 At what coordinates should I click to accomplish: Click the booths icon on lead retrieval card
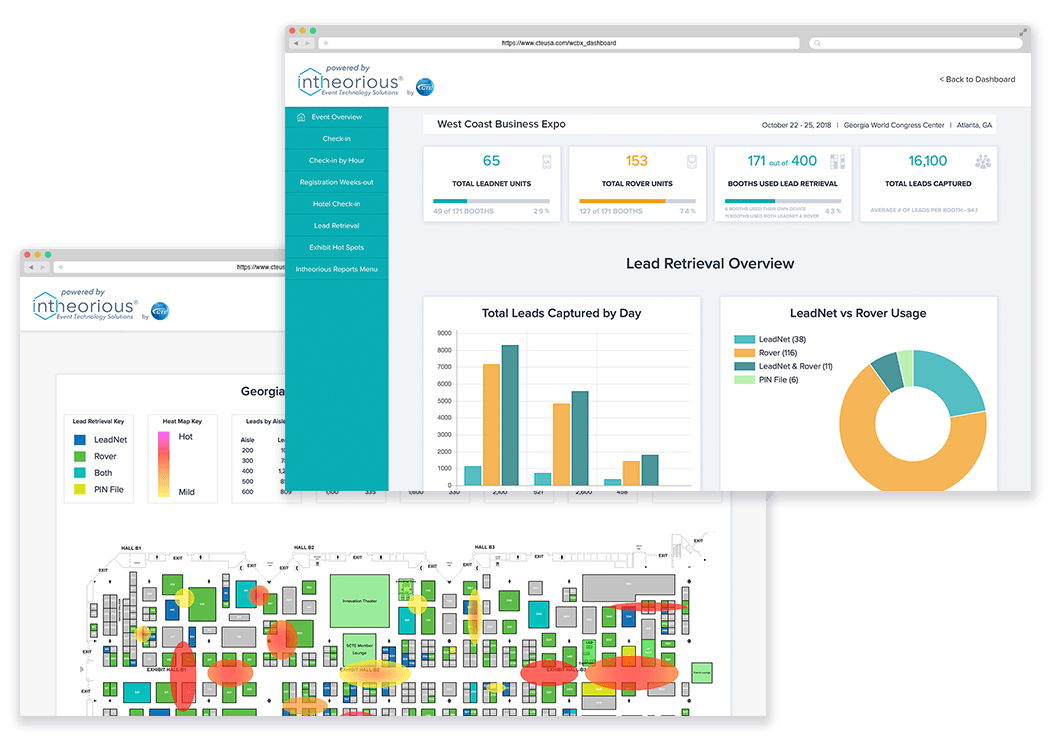click(837, 162)
